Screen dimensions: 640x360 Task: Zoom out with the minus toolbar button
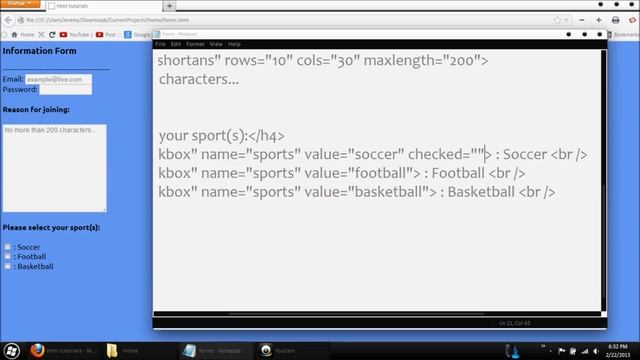pyautogui.click(x=582, y=20)
